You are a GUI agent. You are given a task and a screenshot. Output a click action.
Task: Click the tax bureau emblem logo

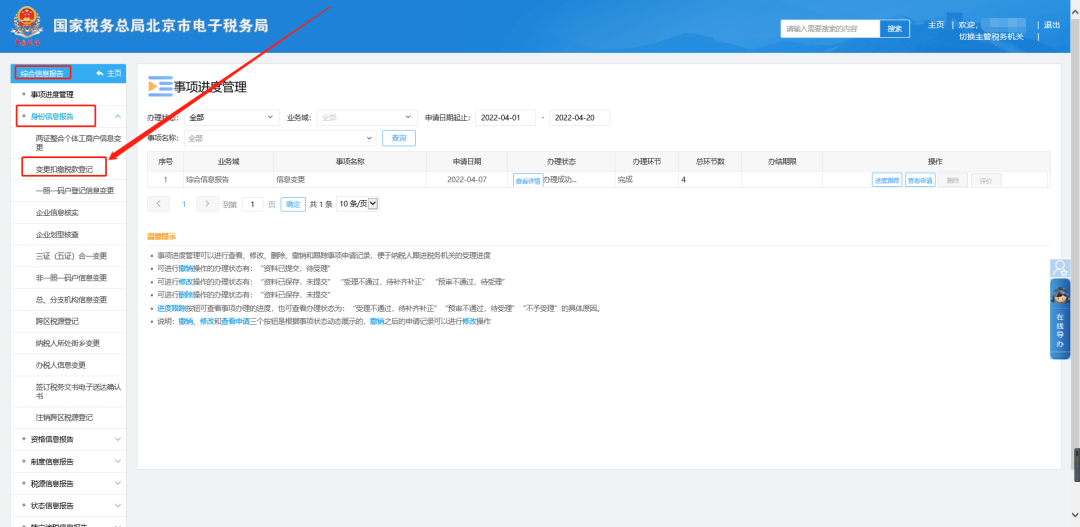coord(26,26)
